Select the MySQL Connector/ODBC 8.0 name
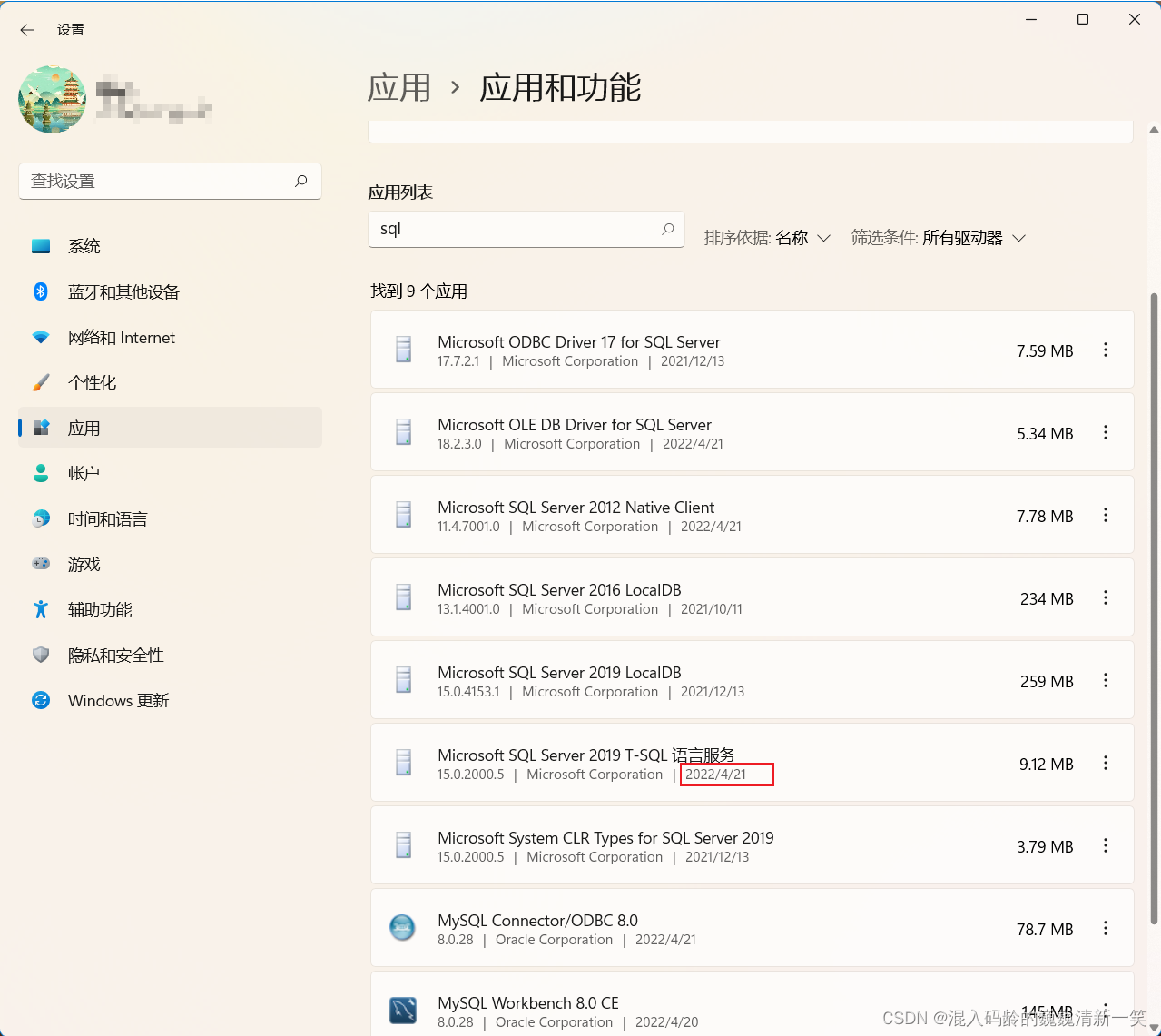The image size is (1161, 1036). (537, 921)
